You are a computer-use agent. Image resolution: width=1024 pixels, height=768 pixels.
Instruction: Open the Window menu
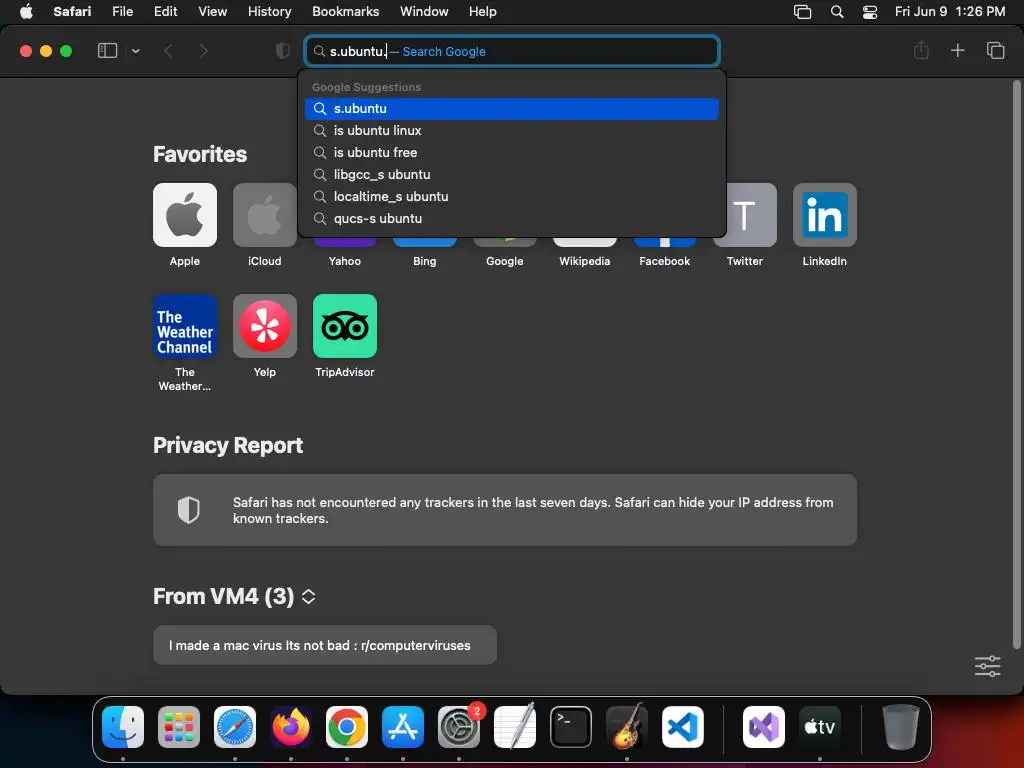click(424, 11)
